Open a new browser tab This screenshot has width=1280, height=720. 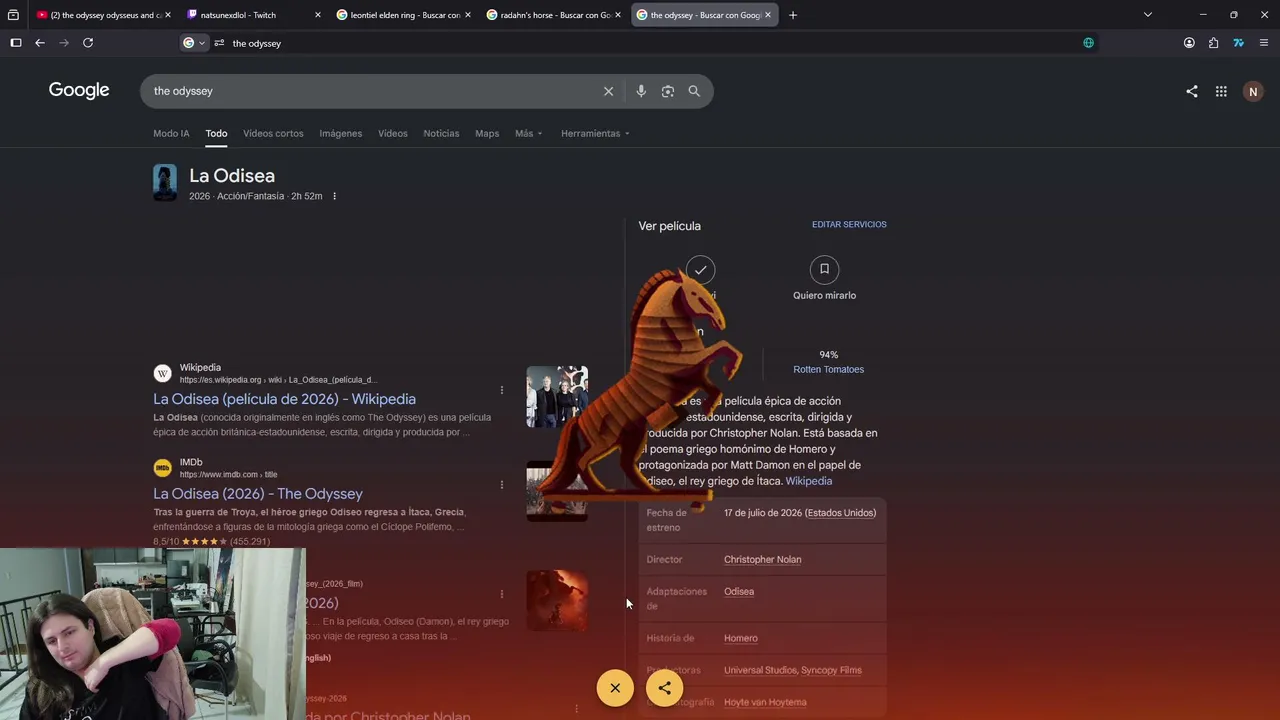tap(793, 15)
